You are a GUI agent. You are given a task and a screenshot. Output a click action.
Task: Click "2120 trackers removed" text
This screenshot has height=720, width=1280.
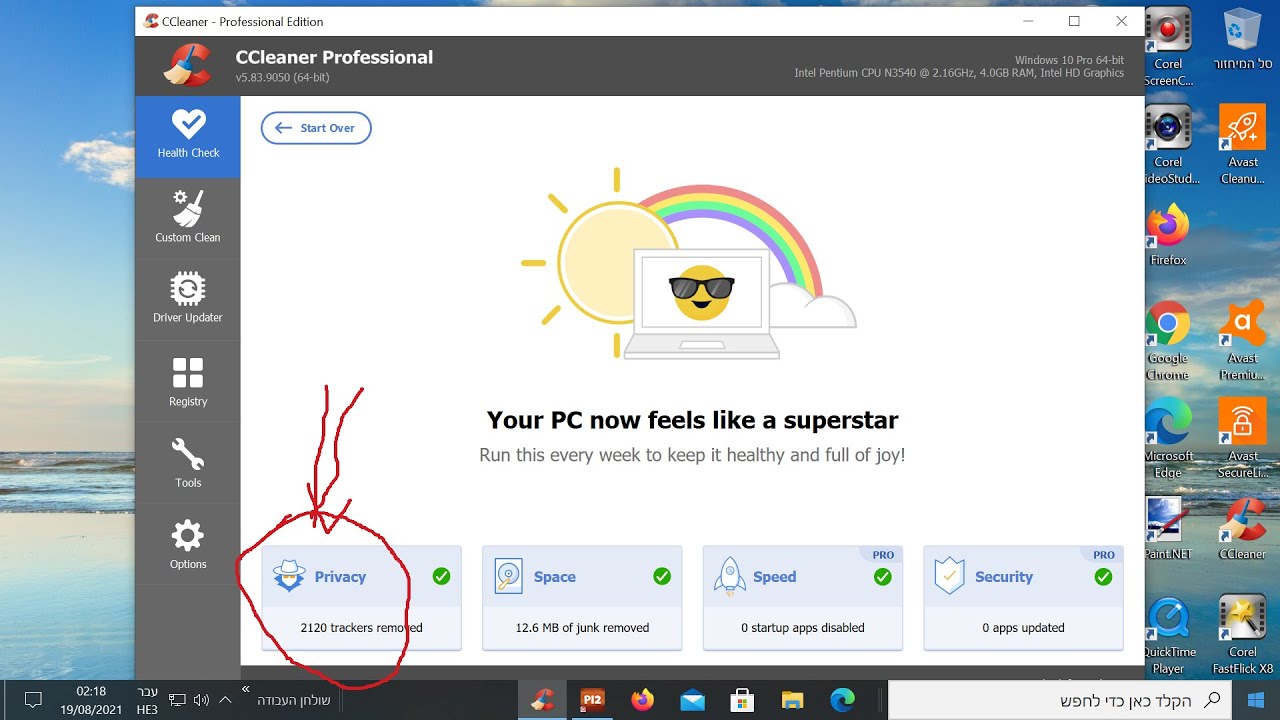coord(361,628)
